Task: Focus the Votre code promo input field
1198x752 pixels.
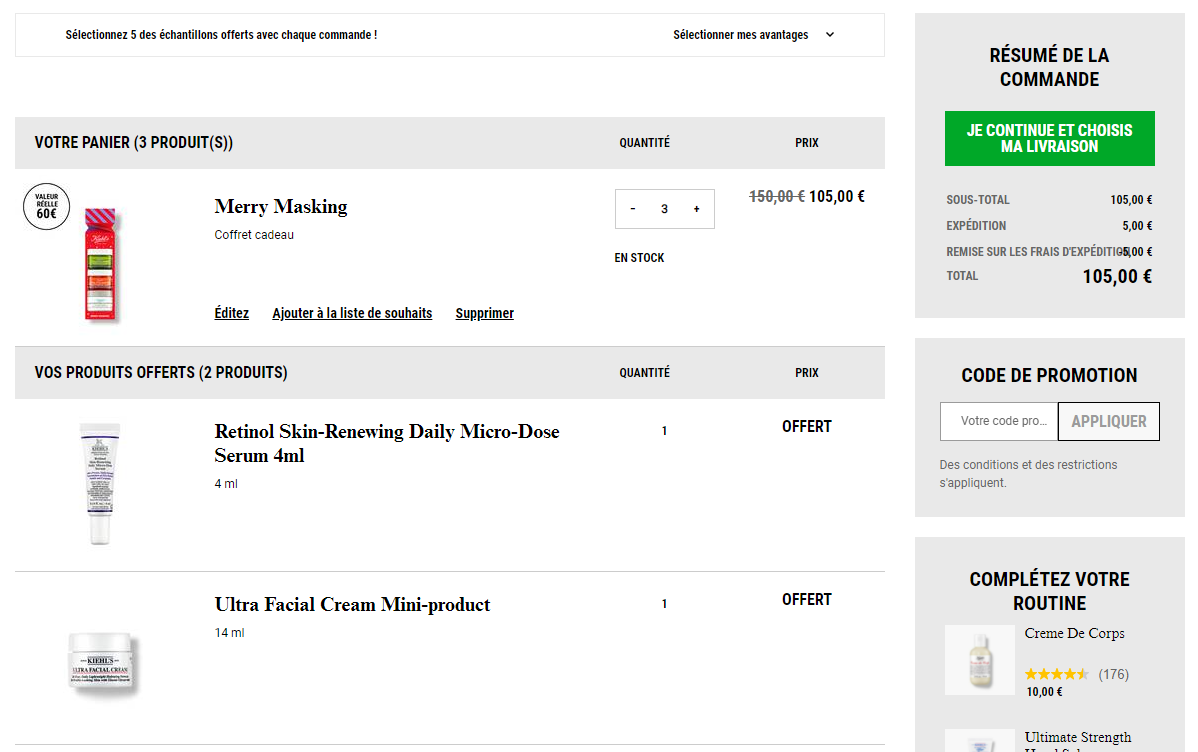Action: (999, 421)
